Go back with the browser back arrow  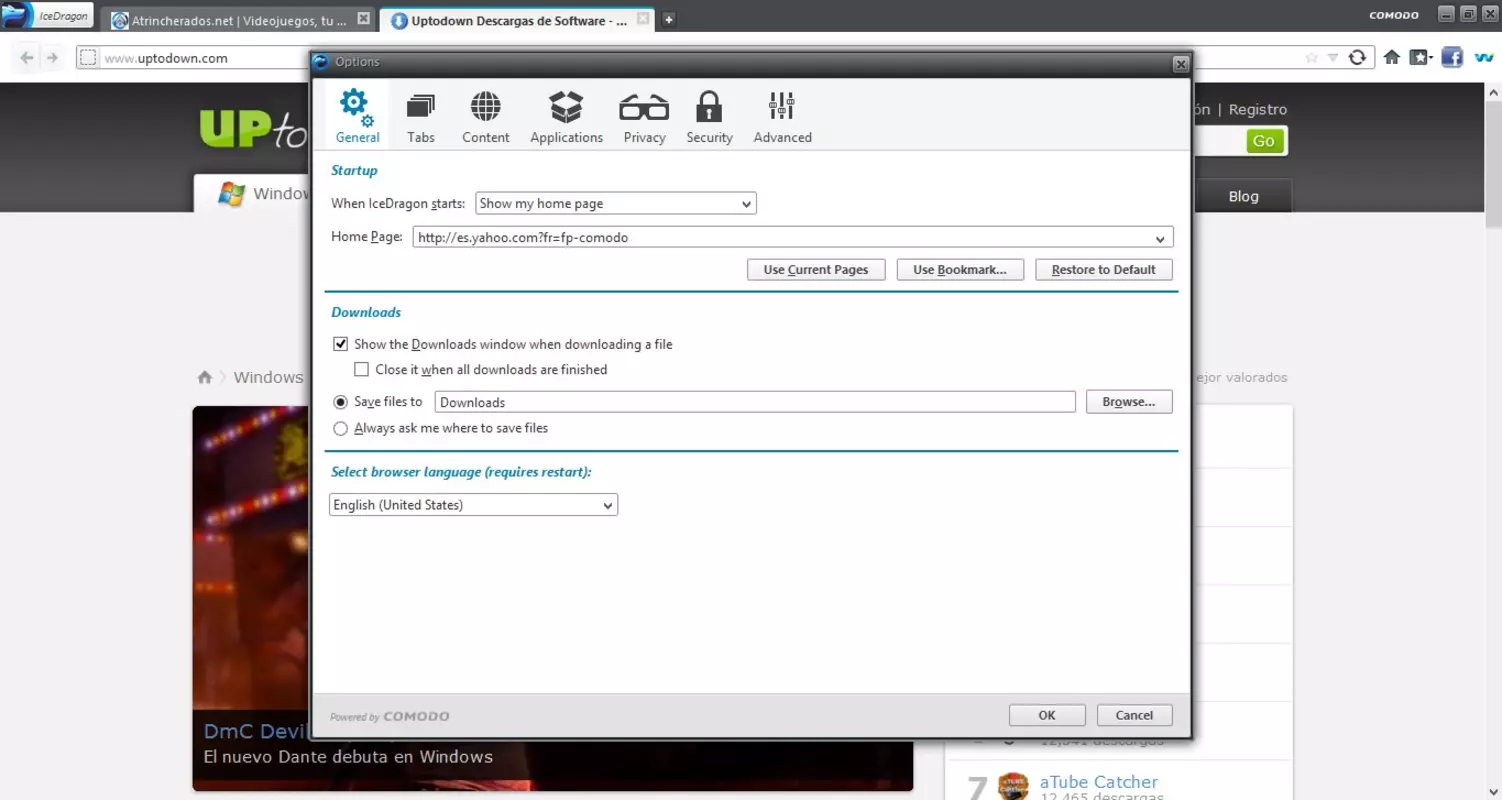(x=27, y=58)
